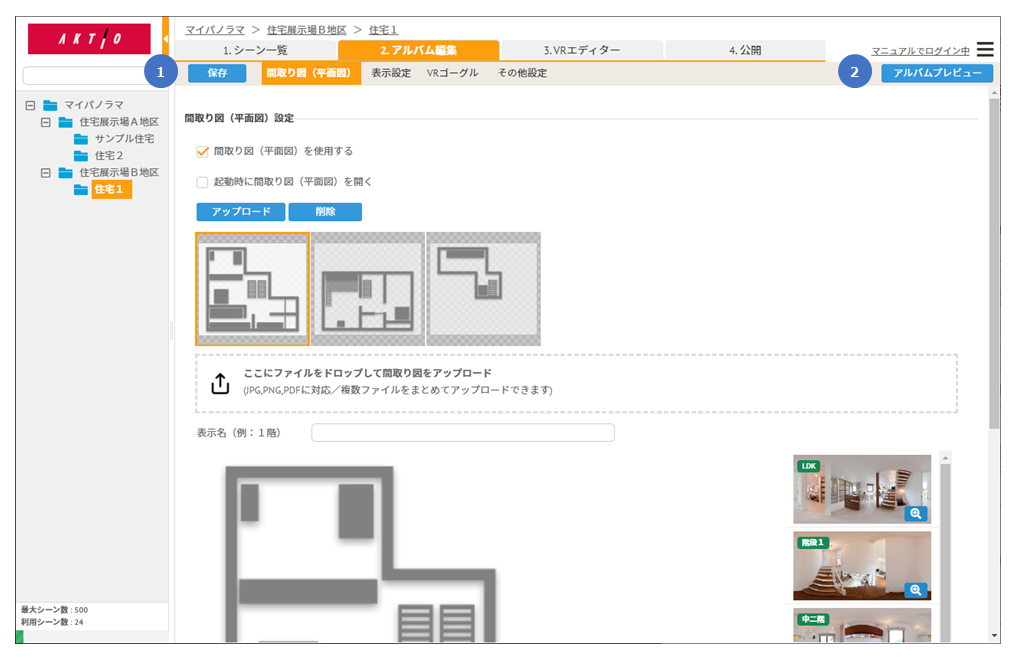Collapse the left sidebar panel arrow
The image size is (1019, 660).
[x=165, y=40]
